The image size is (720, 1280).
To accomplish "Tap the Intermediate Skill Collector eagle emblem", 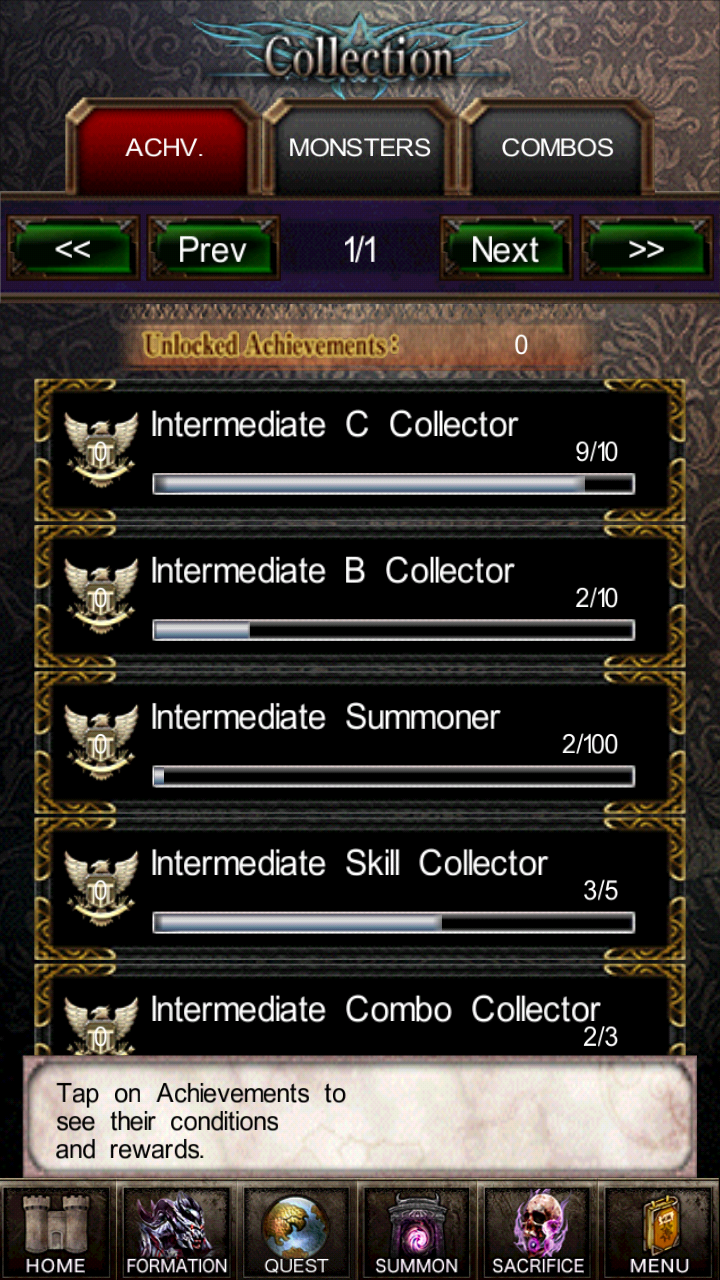I will coord(101,887).
